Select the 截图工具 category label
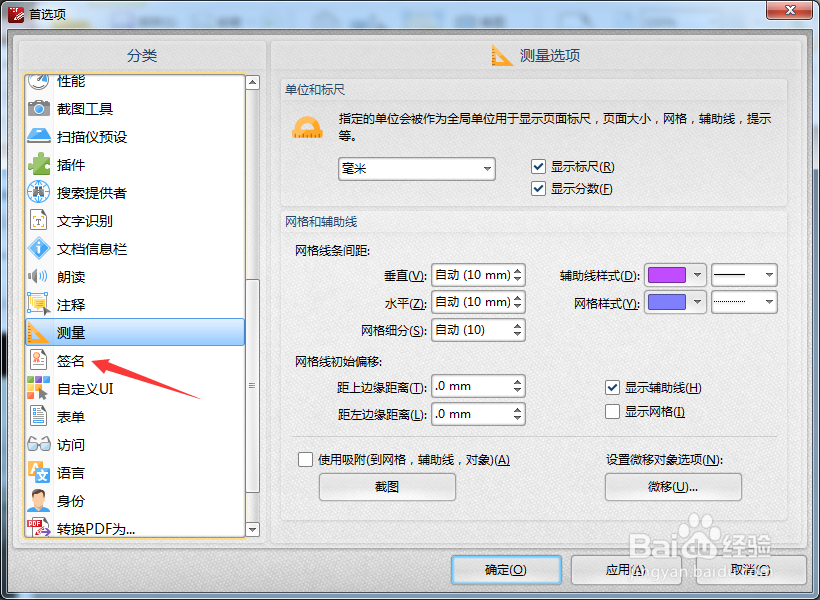 click(x=85, y=109)
